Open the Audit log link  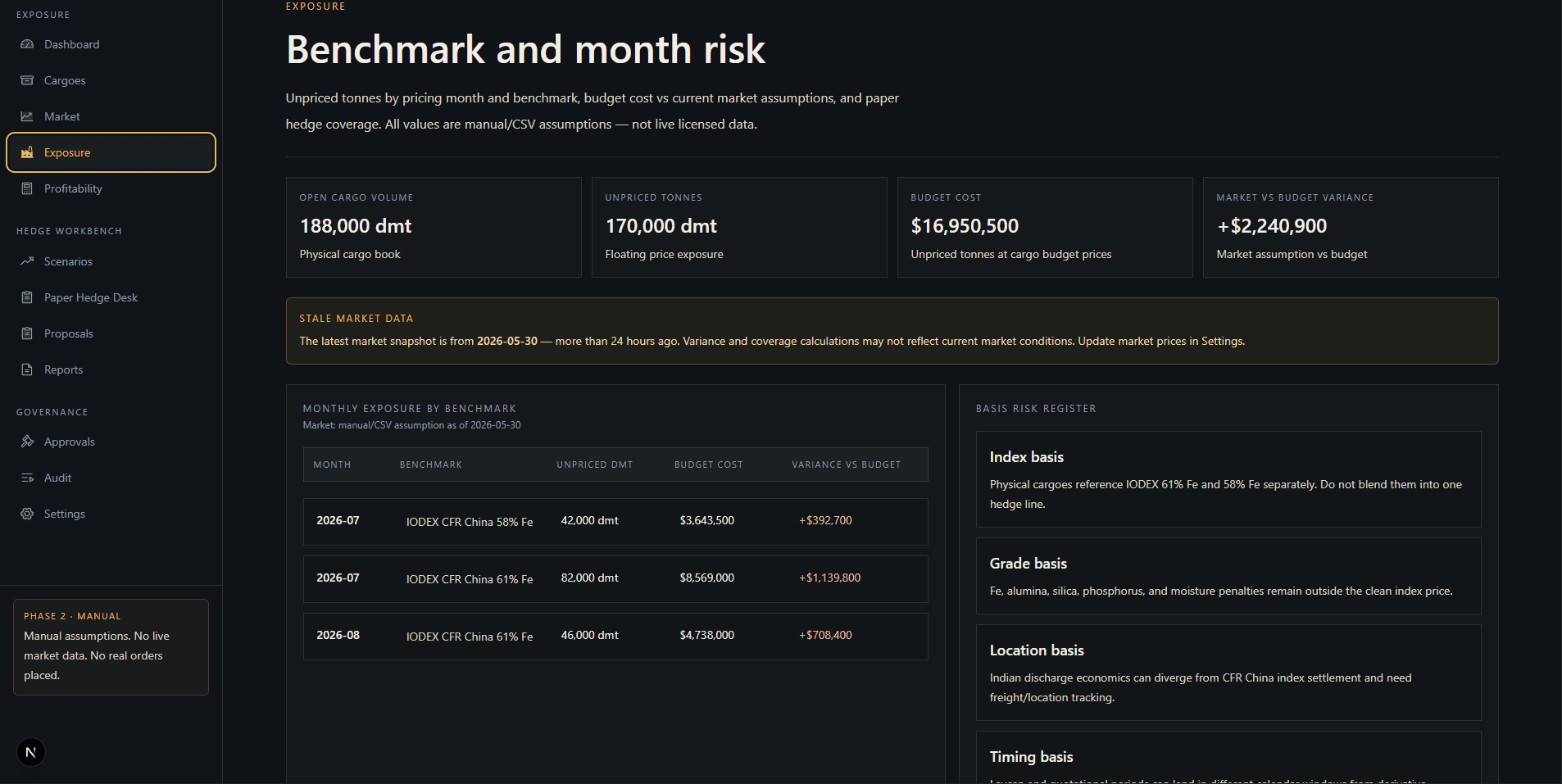[x=111, y=478]
